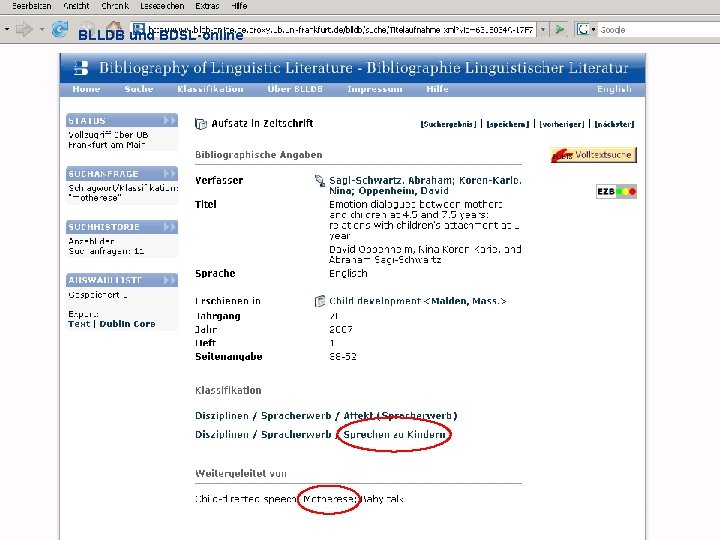Open journal Child development Malden, Mass.
This screenshot has height=540, width=720.
pos(417,301)
